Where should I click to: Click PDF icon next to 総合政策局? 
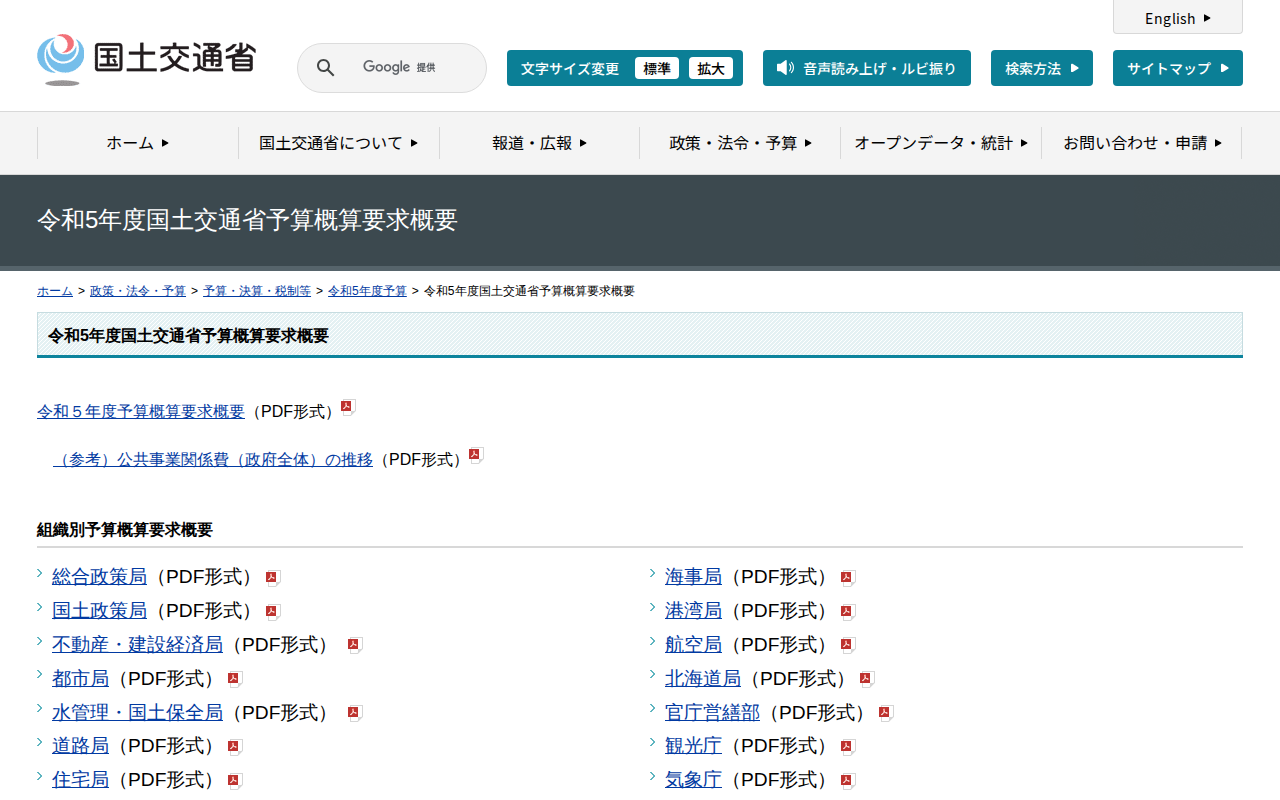click(x=272, y=578)
